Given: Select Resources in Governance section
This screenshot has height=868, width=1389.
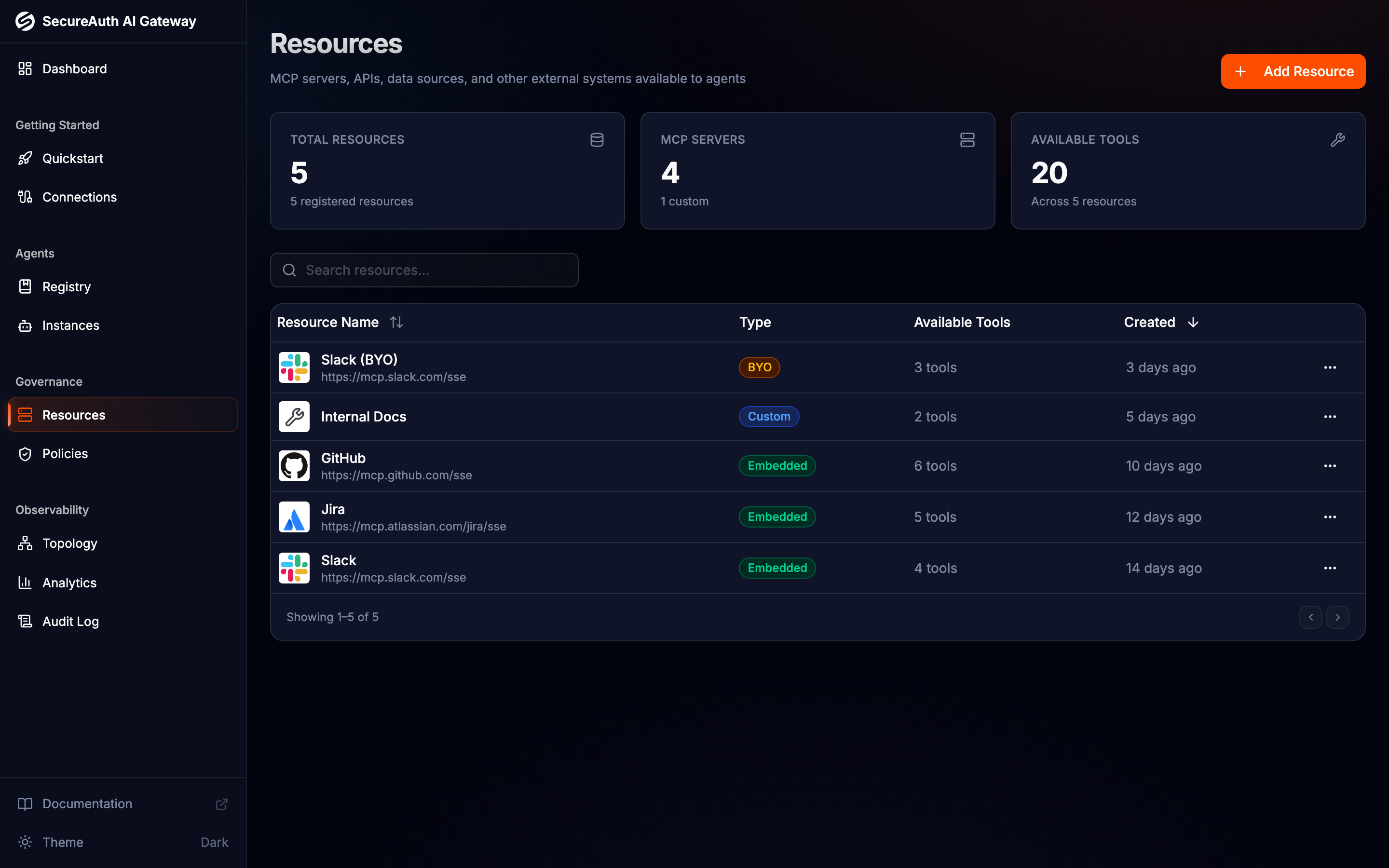Looking at the screenshot, I should pos(123,415).
